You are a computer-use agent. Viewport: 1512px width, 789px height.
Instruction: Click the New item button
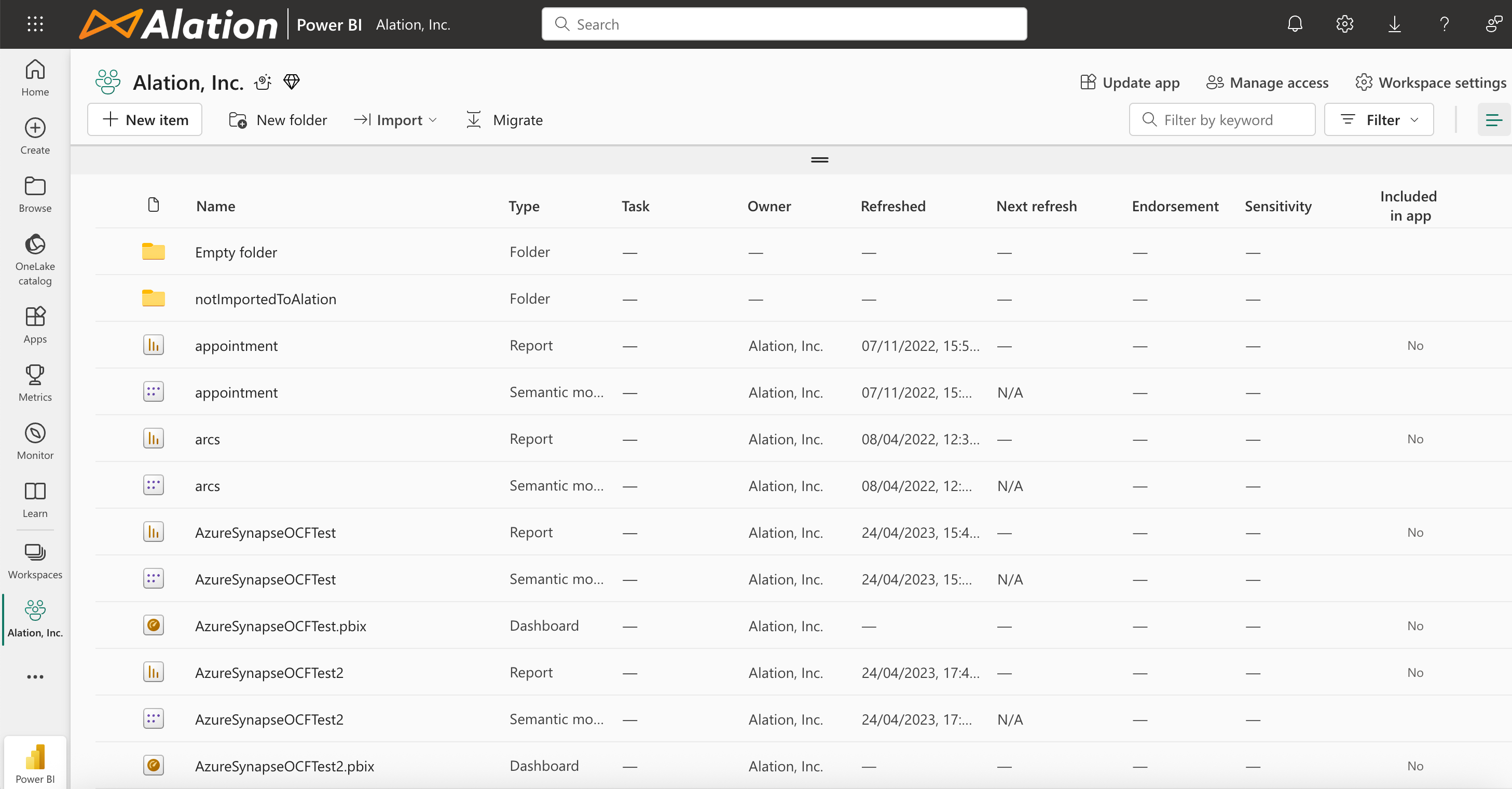pos(145,120)
